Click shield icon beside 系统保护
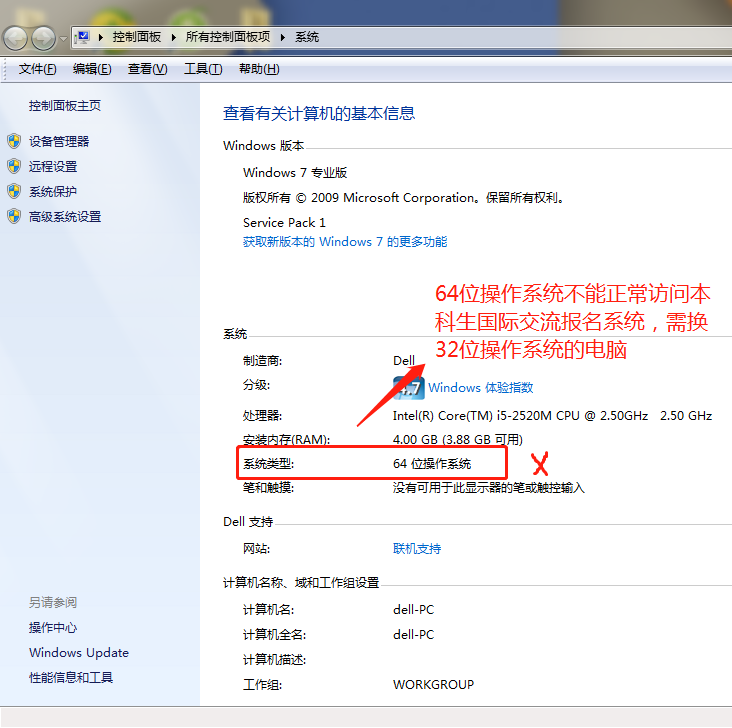Viewport: 732px width, 728px height. click(x=14, y=191)
